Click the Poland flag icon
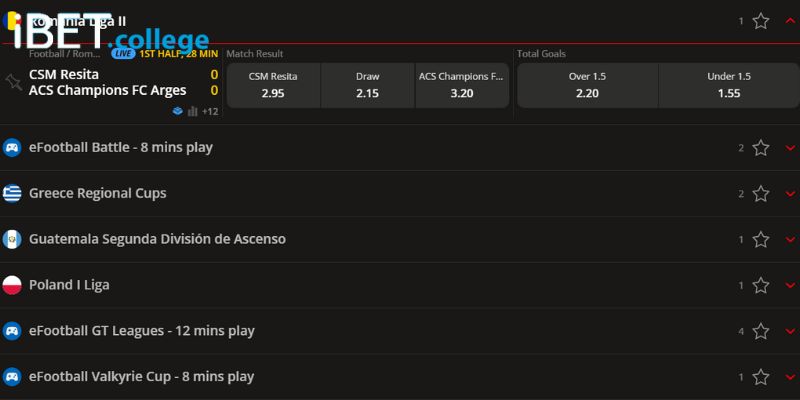This screenshot has width=800, height=400. tap(12, 285)
